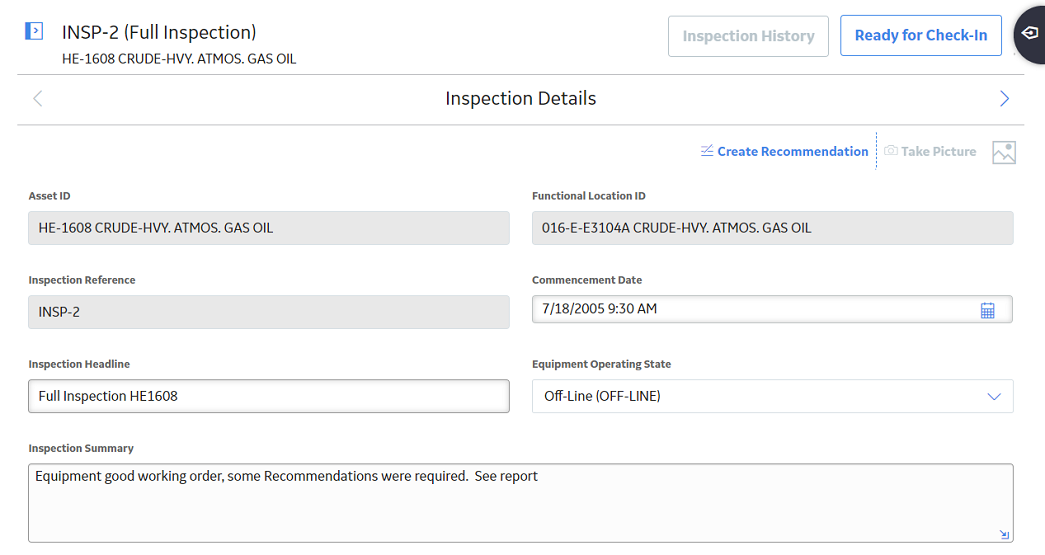This screenshot has width=1045, height=555.
Task: Click the Ready for Check-In button
Action: pos(920,35)
